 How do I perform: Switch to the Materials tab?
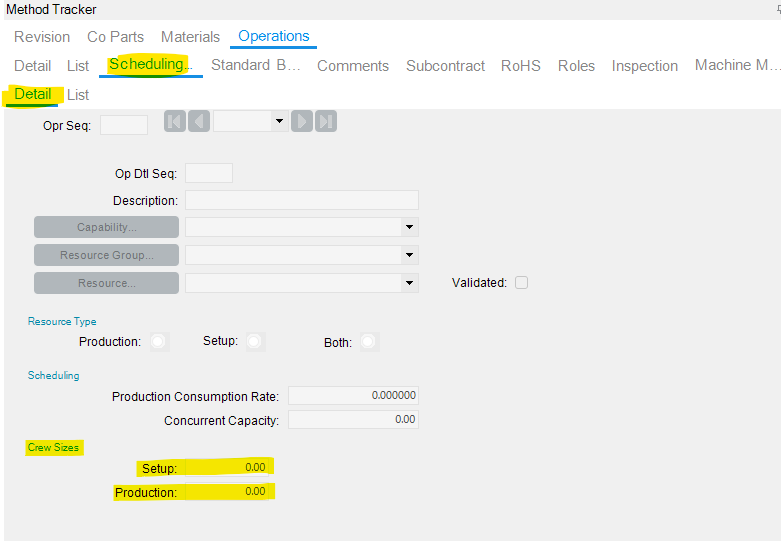pyautogui.click(x=190, y=37)
